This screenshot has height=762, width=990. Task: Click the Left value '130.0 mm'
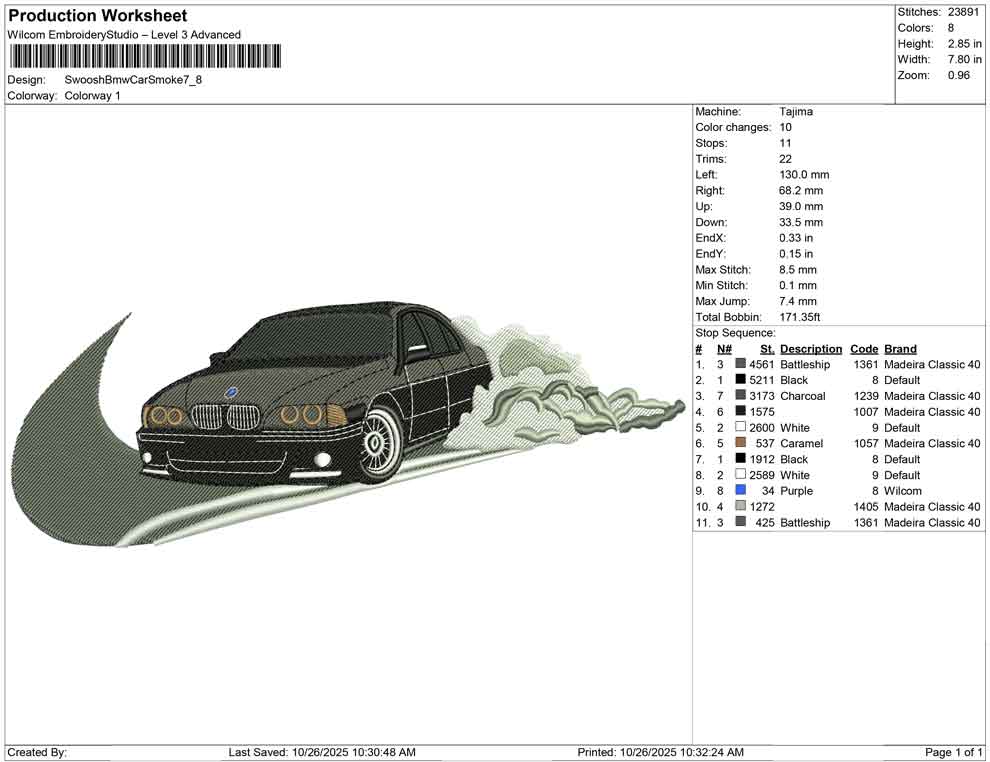click(x=804, y=175)
